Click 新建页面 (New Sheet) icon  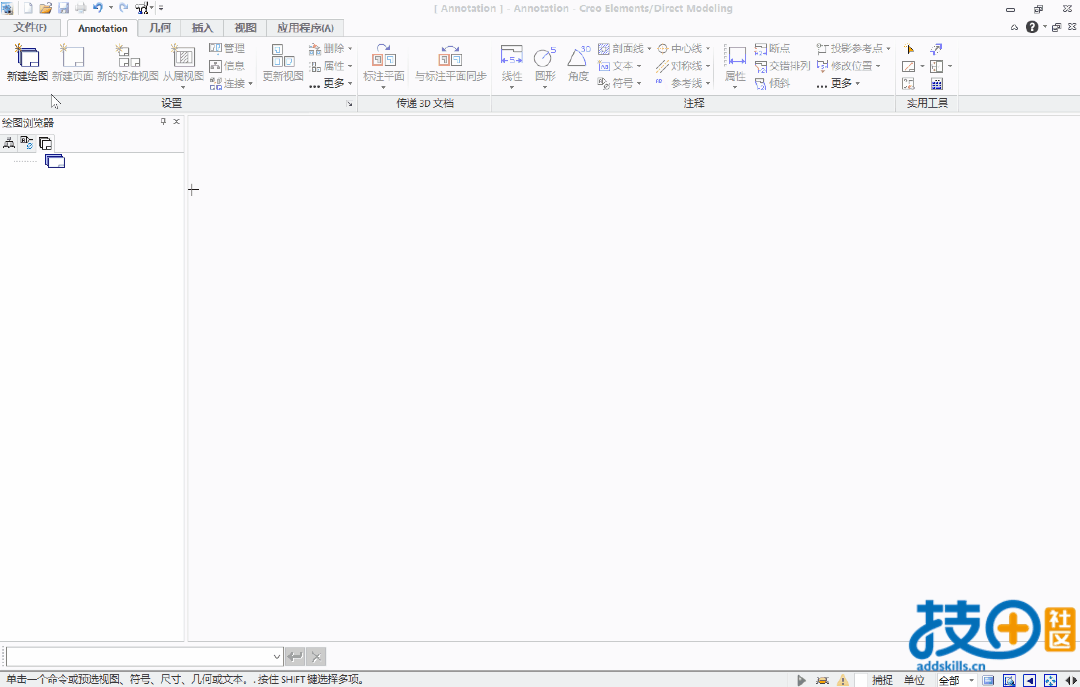coord(72,56)
